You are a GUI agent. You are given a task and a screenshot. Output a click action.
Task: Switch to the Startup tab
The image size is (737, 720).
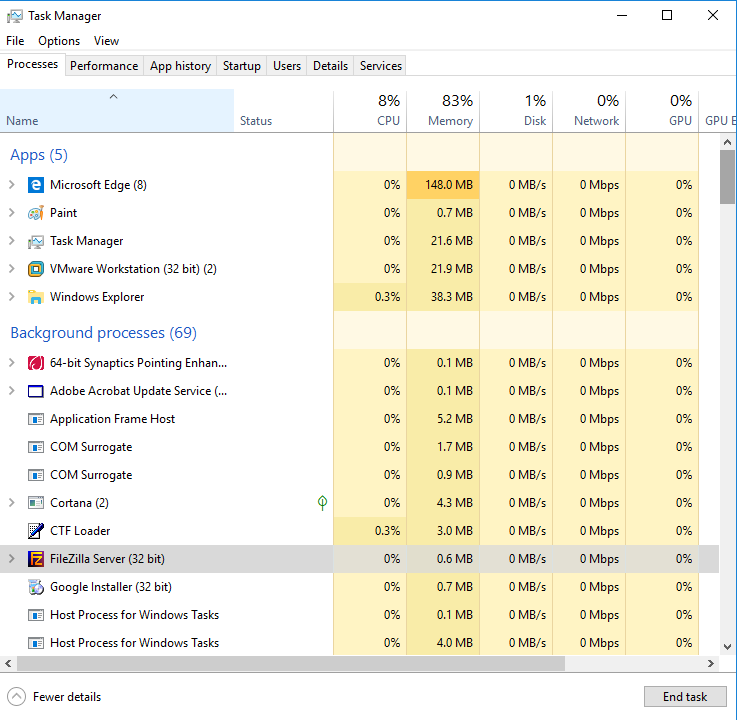pyautogui.click(x=242, y=66)
